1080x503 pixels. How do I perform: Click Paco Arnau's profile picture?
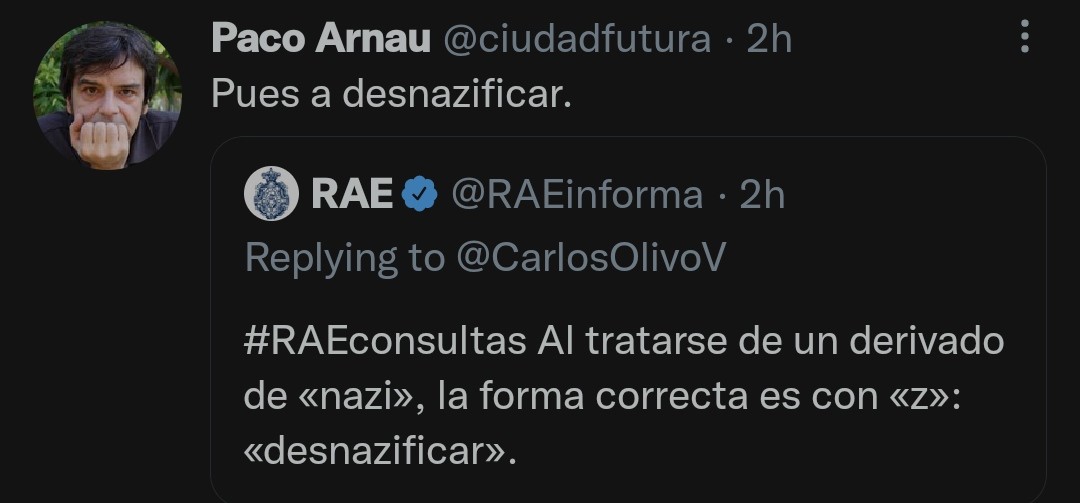(107, 96)
